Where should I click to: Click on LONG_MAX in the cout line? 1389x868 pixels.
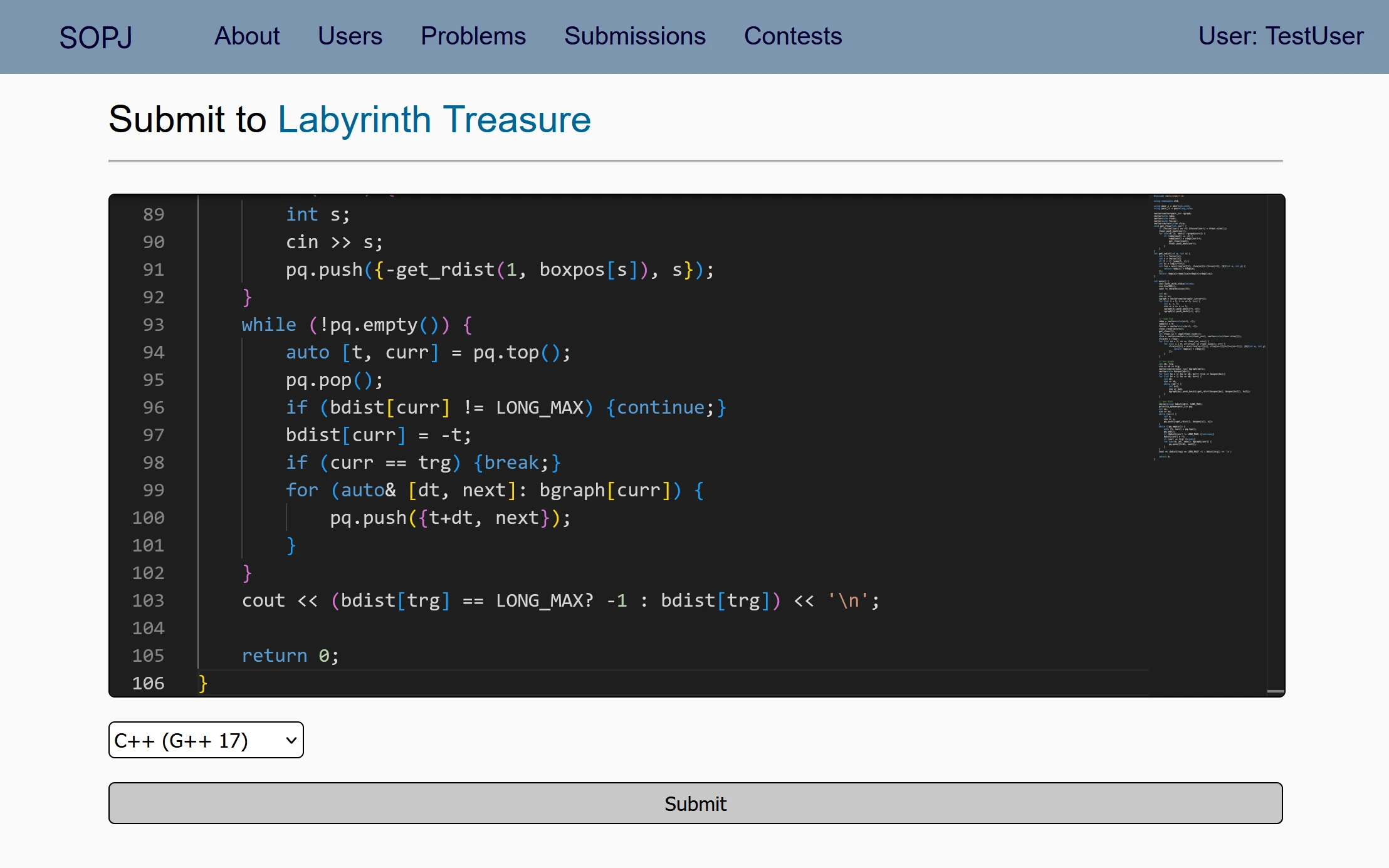pyautogui.click(x=540, y=600)
